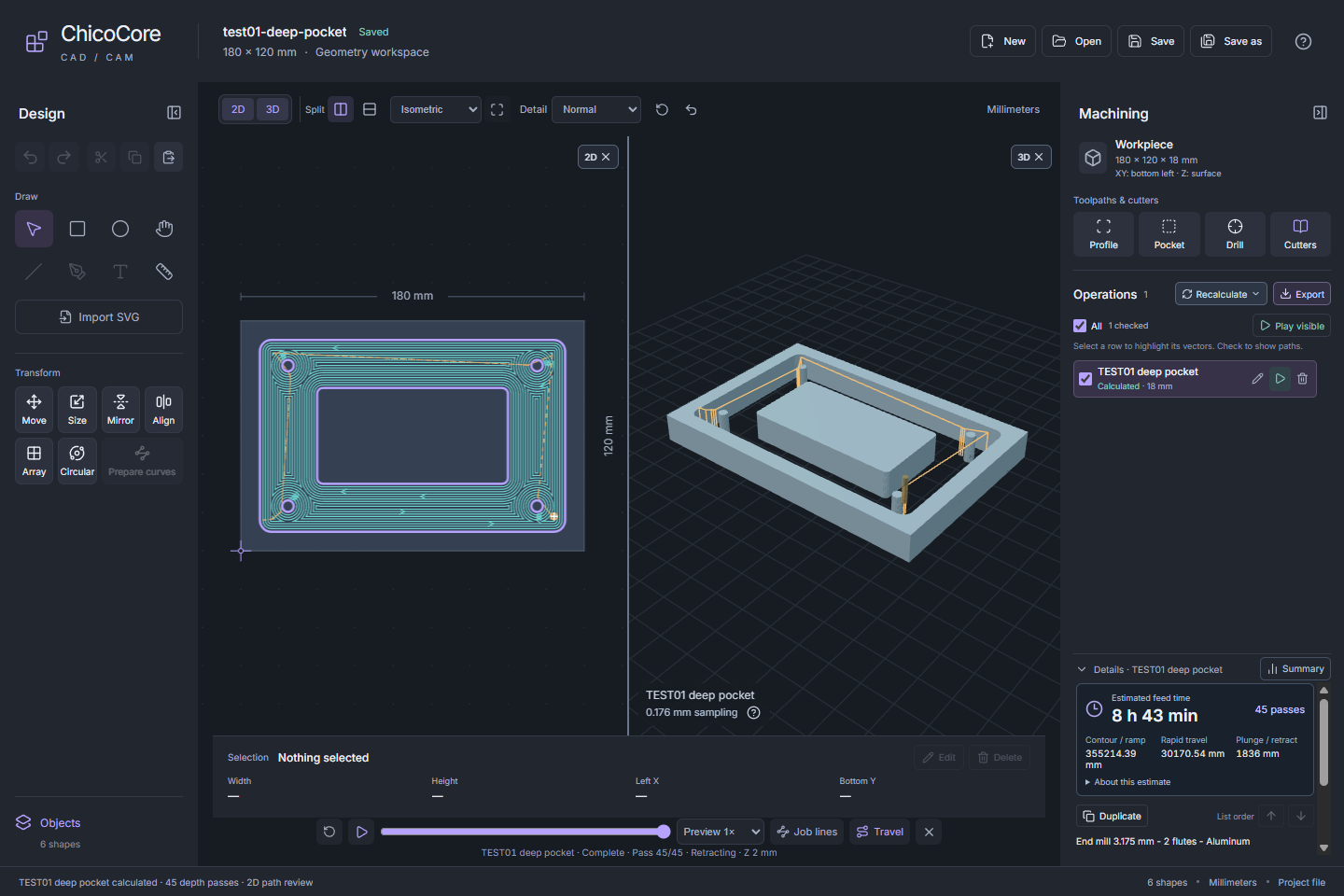Switch to 2D view mode
The width and height of the screenshot is (1344, 896).
[238, 109]
